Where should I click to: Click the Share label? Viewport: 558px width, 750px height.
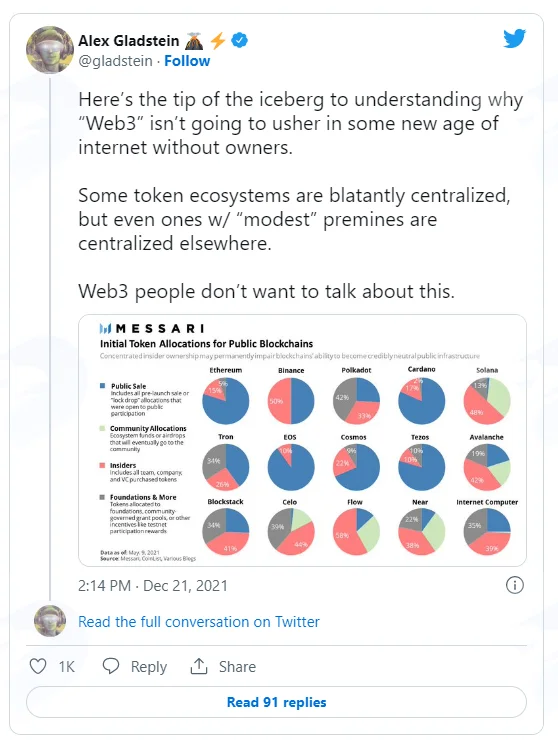pos(237,667)
